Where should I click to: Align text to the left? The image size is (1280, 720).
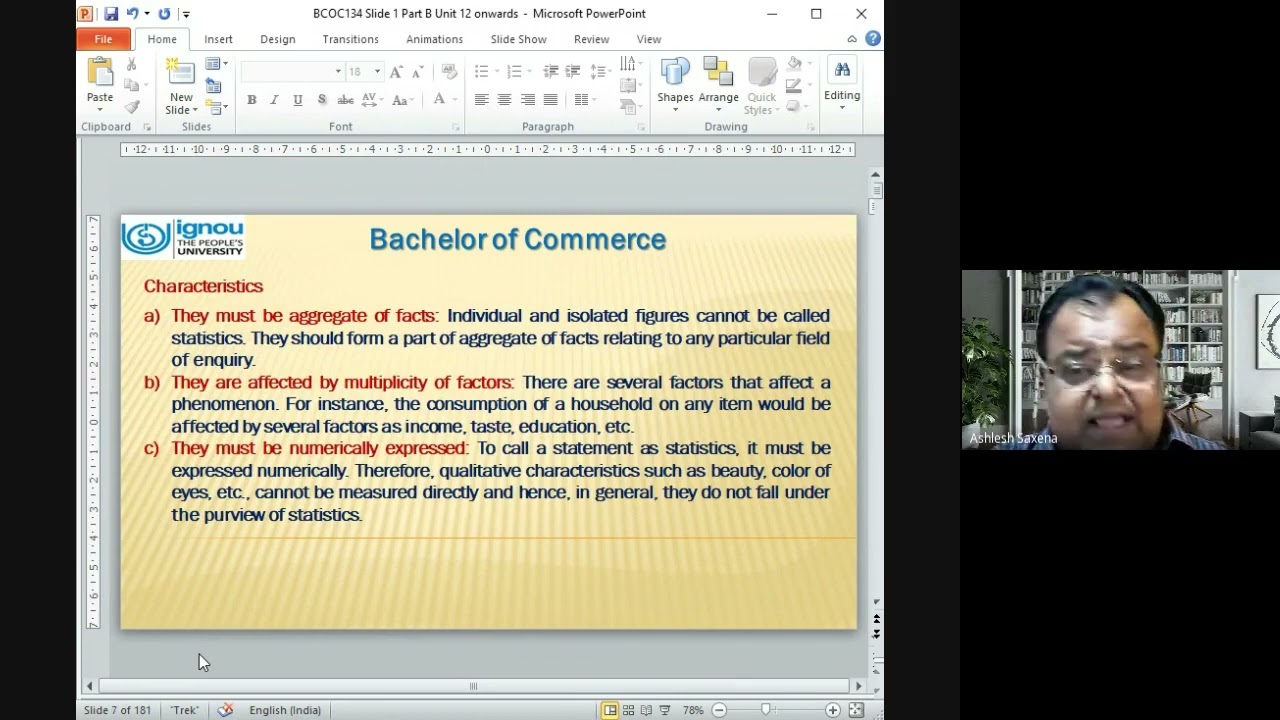[x=481, y=100]
